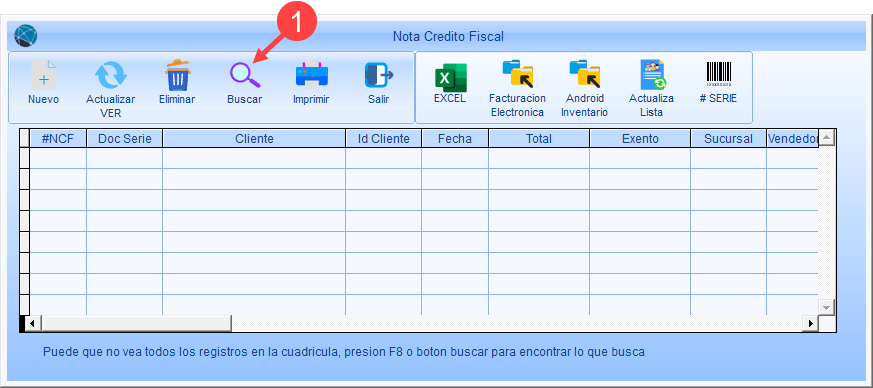Open search with the Buscar magnifier

coord(245,75)
